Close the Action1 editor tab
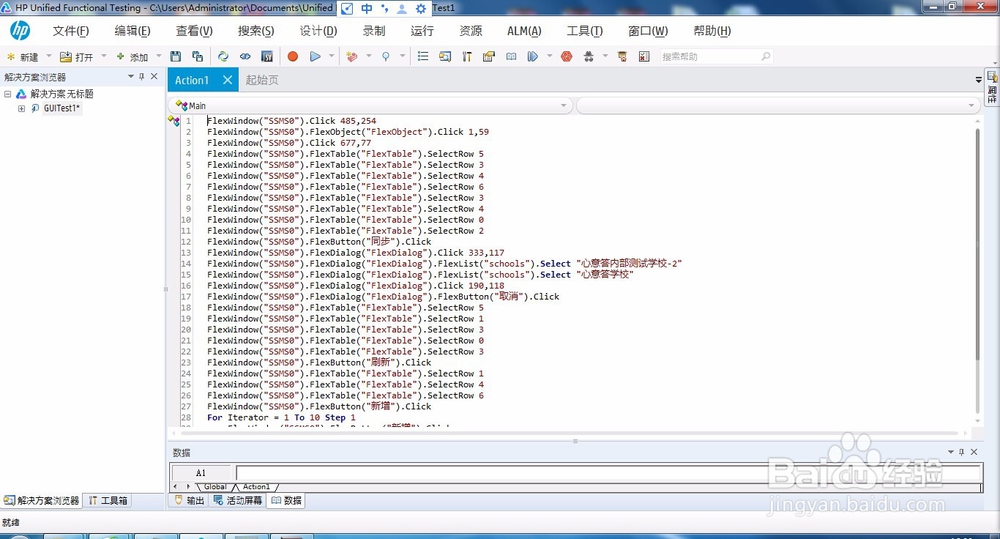Image resolution: width=1000 pixels, height=539 pixels. coord(228,80)
